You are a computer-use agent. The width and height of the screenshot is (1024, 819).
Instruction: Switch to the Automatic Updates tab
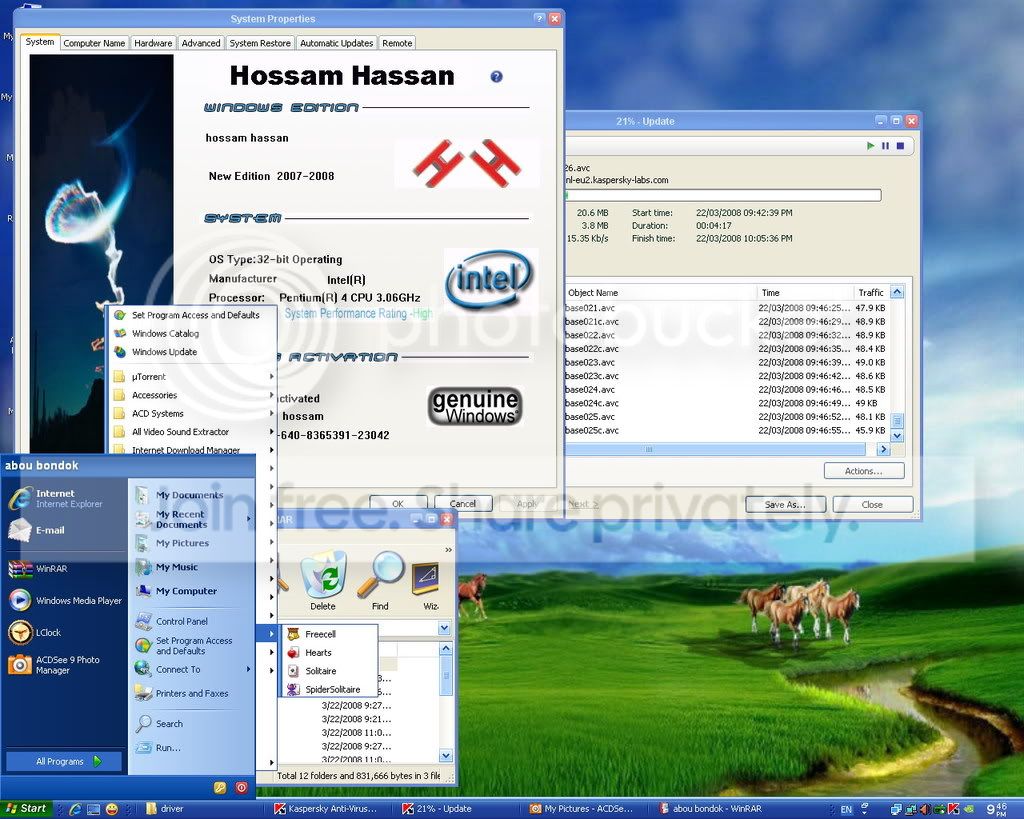click(336, 43)
